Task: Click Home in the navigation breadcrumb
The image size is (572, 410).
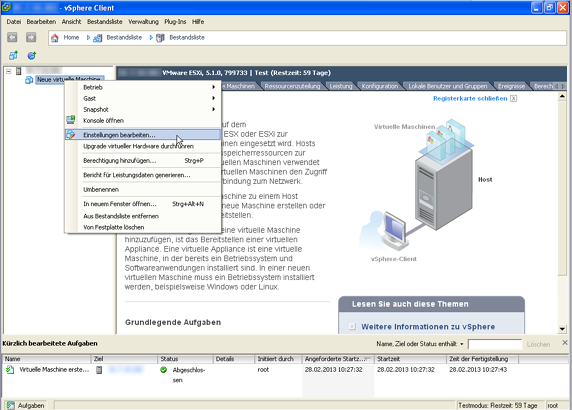Action: click(71, 38)
